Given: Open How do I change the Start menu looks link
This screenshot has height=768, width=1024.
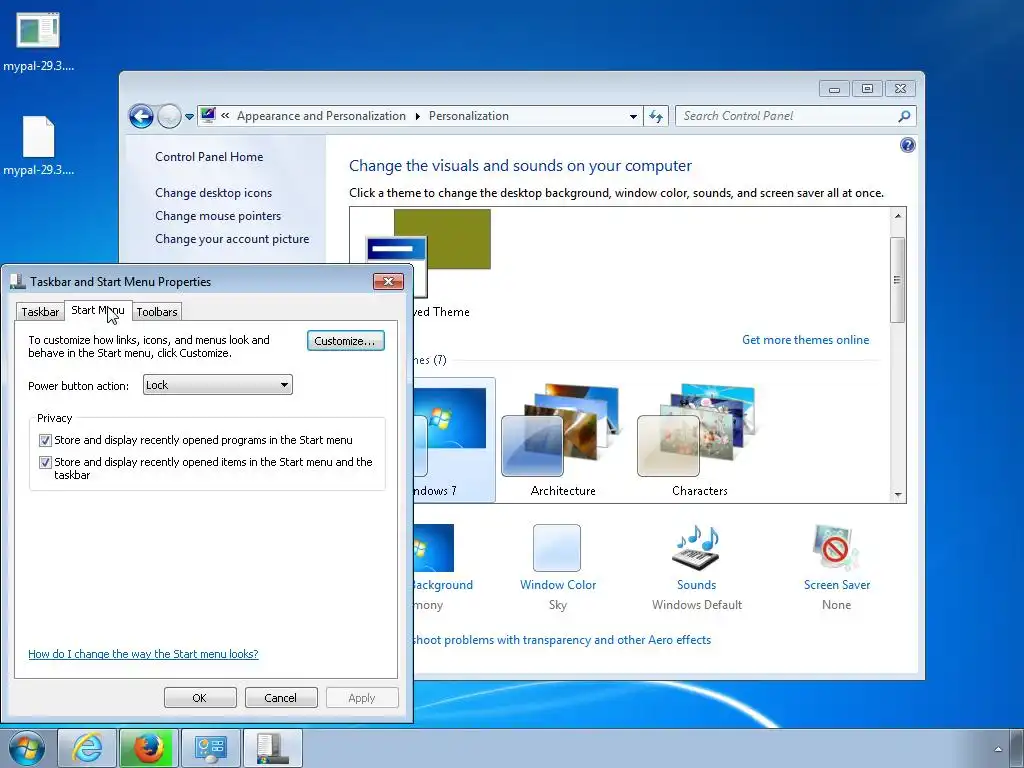Looking at the screenshot, I should 143,654.
